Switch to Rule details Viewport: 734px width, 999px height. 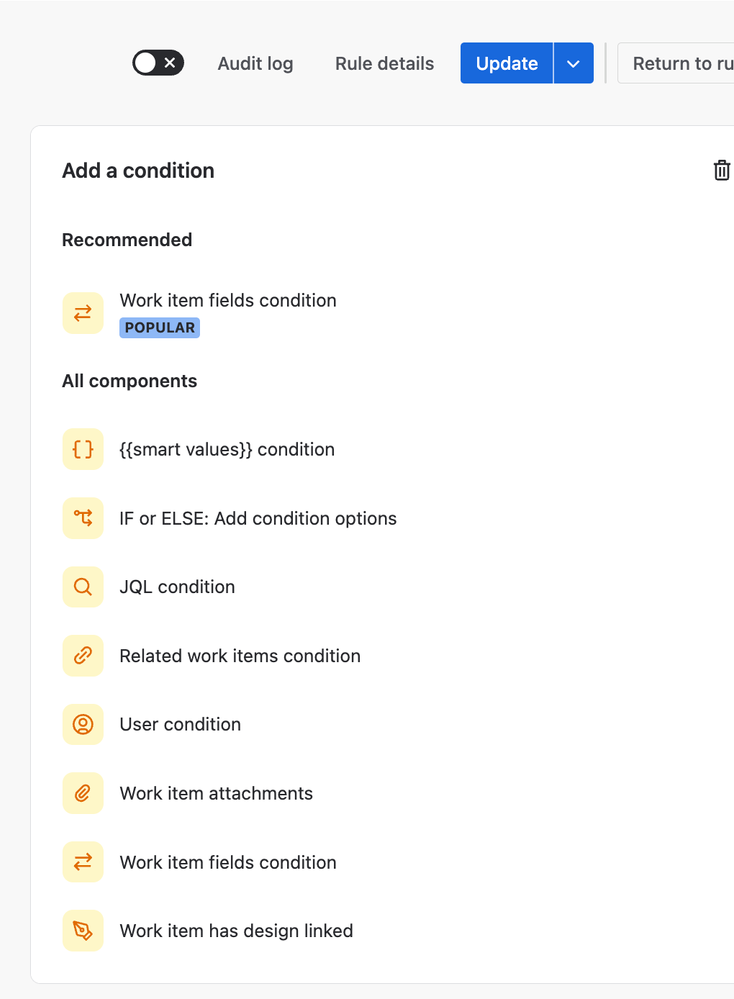tap(384, 63)
